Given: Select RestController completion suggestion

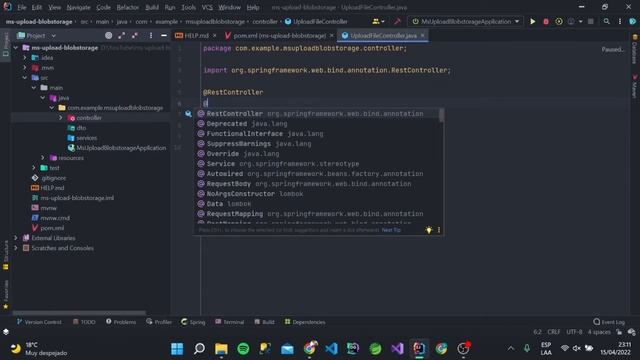Looking at the screenshot, I should click(318, 113).
